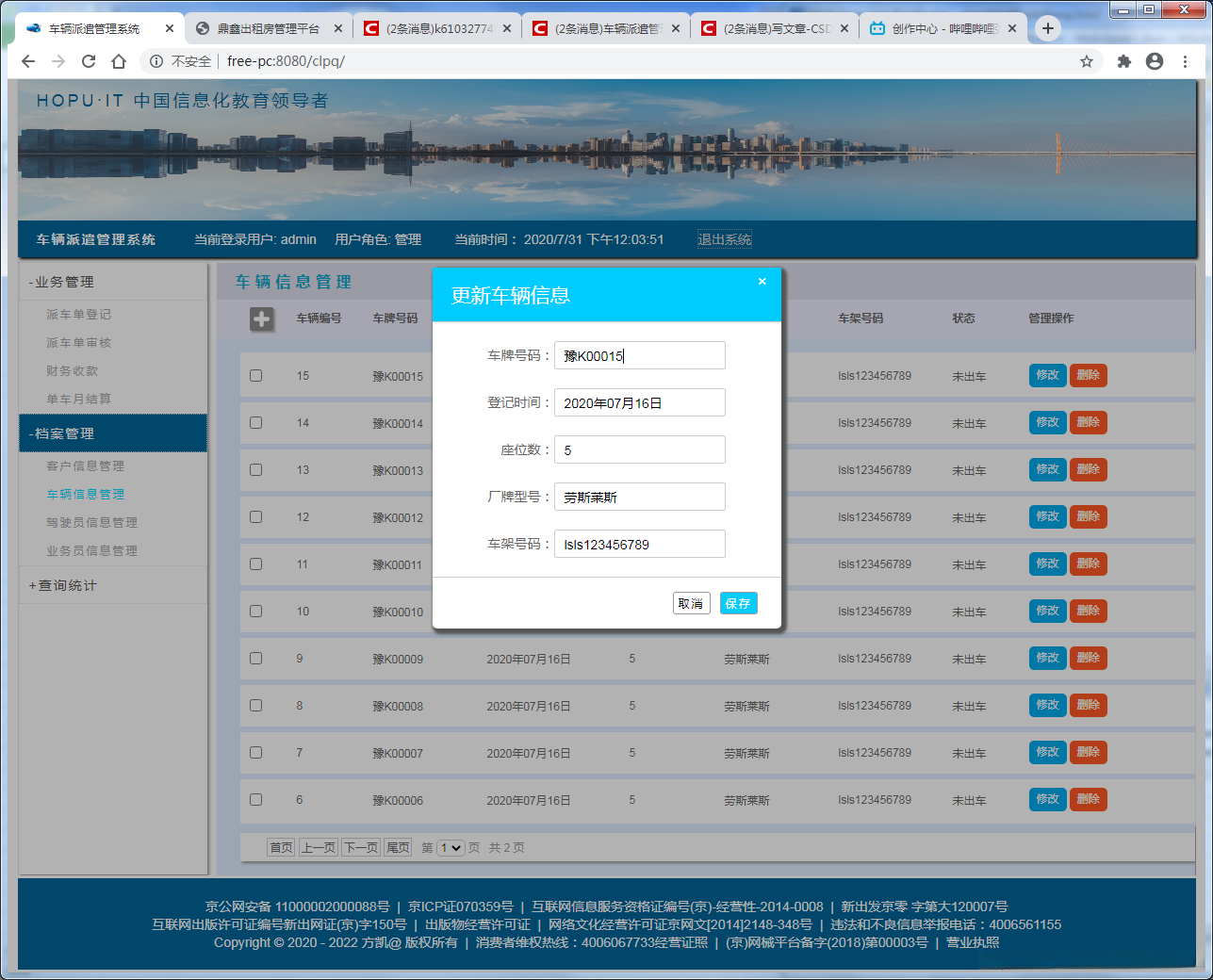The height and width of the screenshot is (980, 1213).
Task: Close the 鼎鑫出租房管理平台 tab
Action: (338, 28)
